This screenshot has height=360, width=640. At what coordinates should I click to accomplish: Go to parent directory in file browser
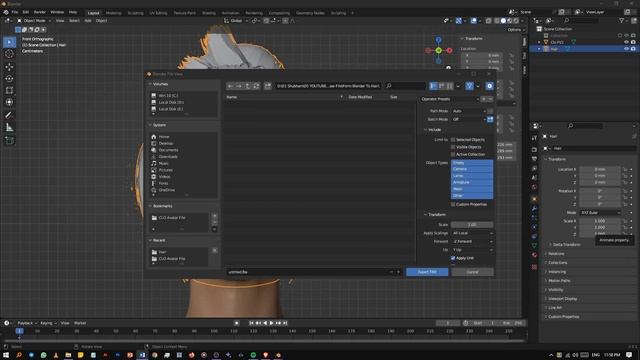248,86
